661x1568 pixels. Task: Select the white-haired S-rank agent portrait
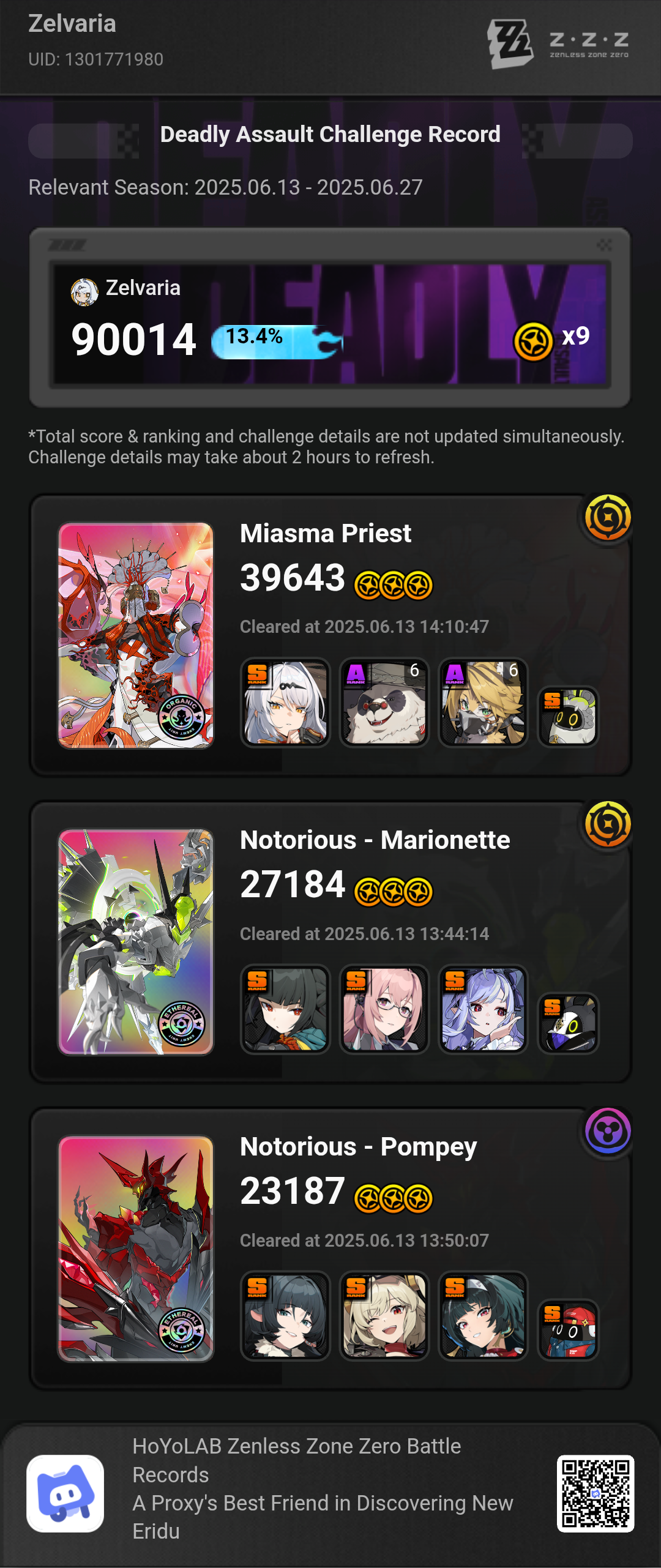[285, 702]
